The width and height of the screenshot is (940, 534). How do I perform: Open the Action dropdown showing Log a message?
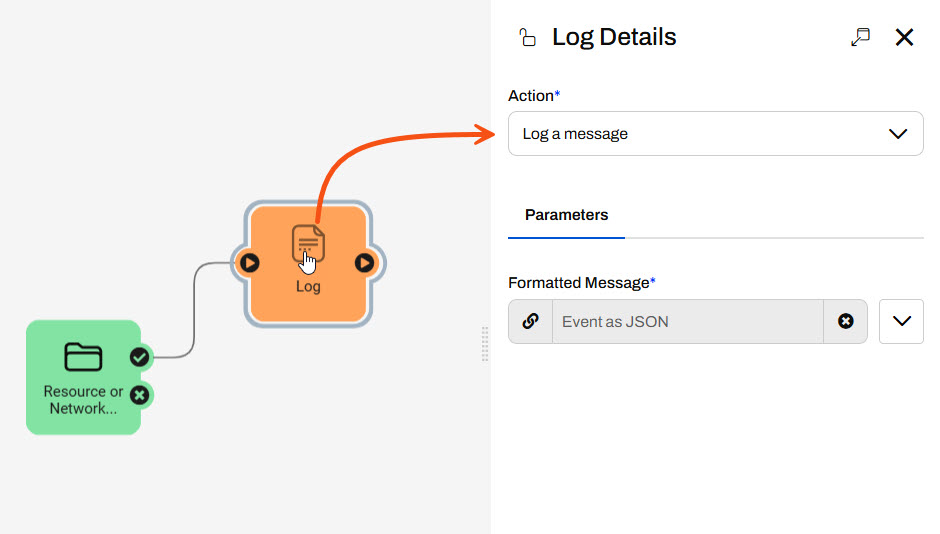(x=715, y=133)
